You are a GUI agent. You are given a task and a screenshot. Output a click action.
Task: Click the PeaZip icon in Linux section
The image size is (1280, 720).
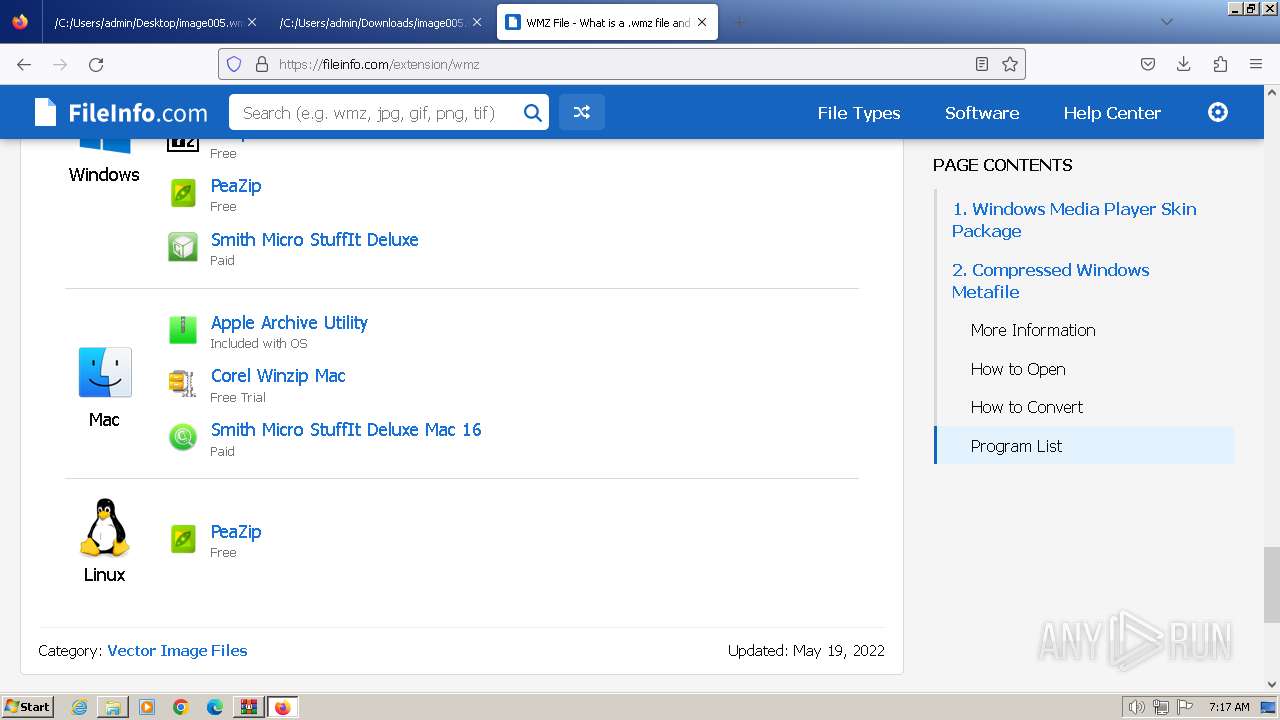pyautogui.click(x=183, y=539)
